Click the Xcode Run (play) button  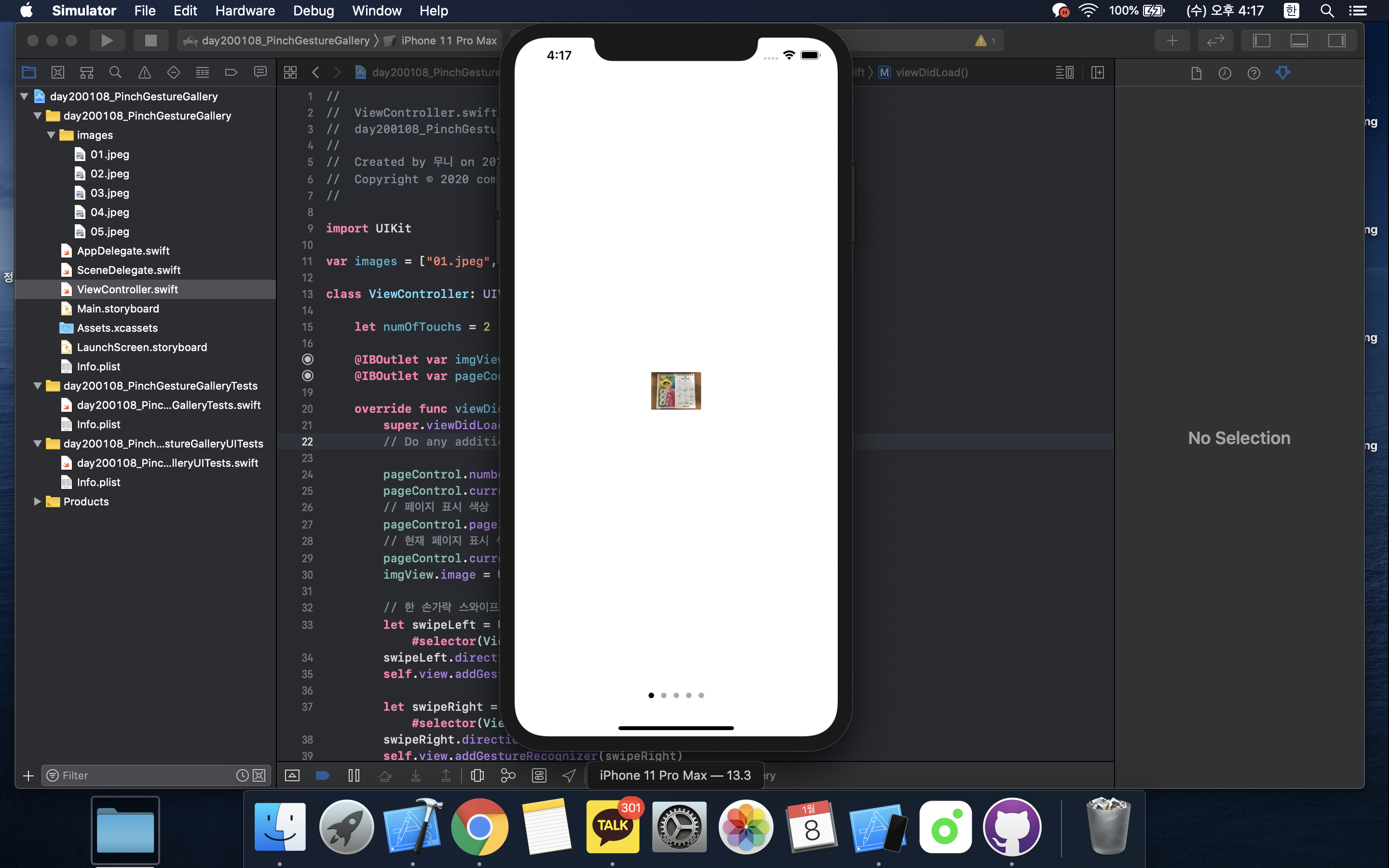point(107,40)
